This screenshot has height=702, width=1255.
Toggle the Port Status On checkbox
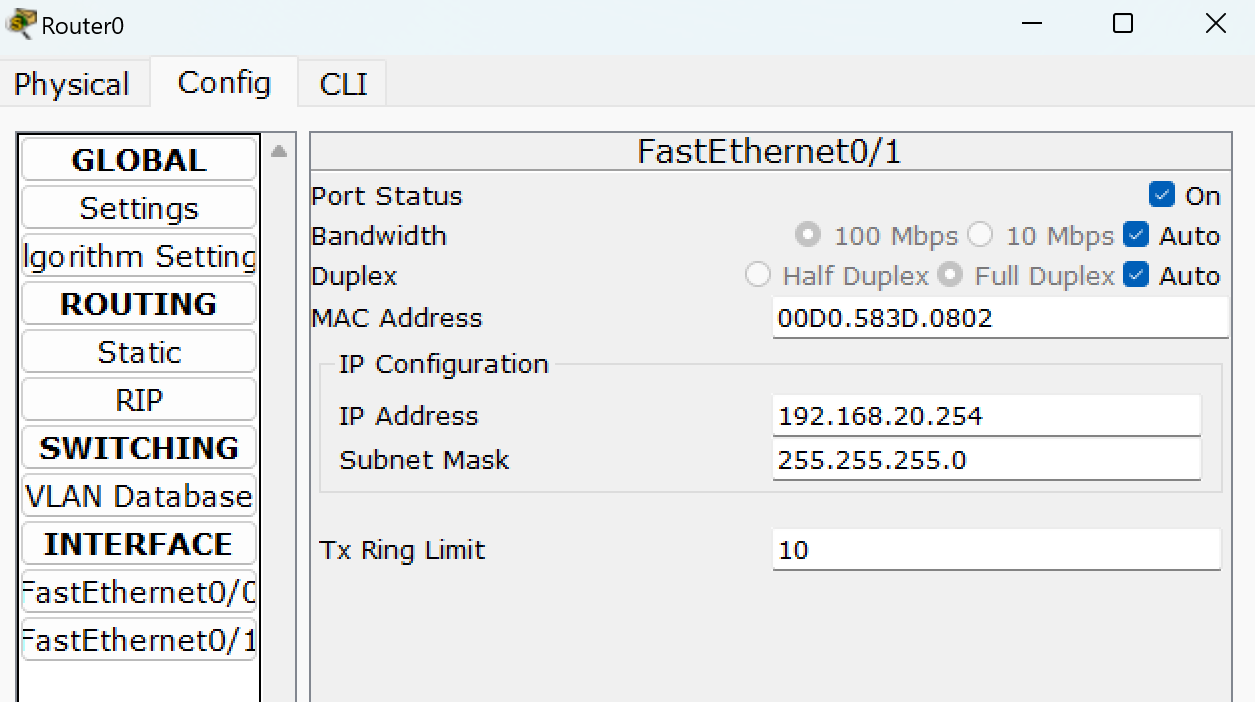(x=1162, y=195)
